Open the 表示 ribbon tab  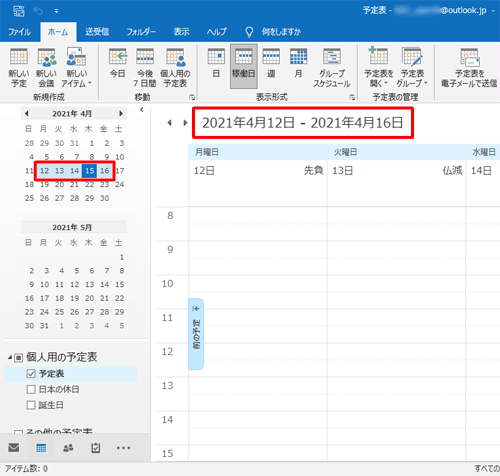(x=181, y=32)
